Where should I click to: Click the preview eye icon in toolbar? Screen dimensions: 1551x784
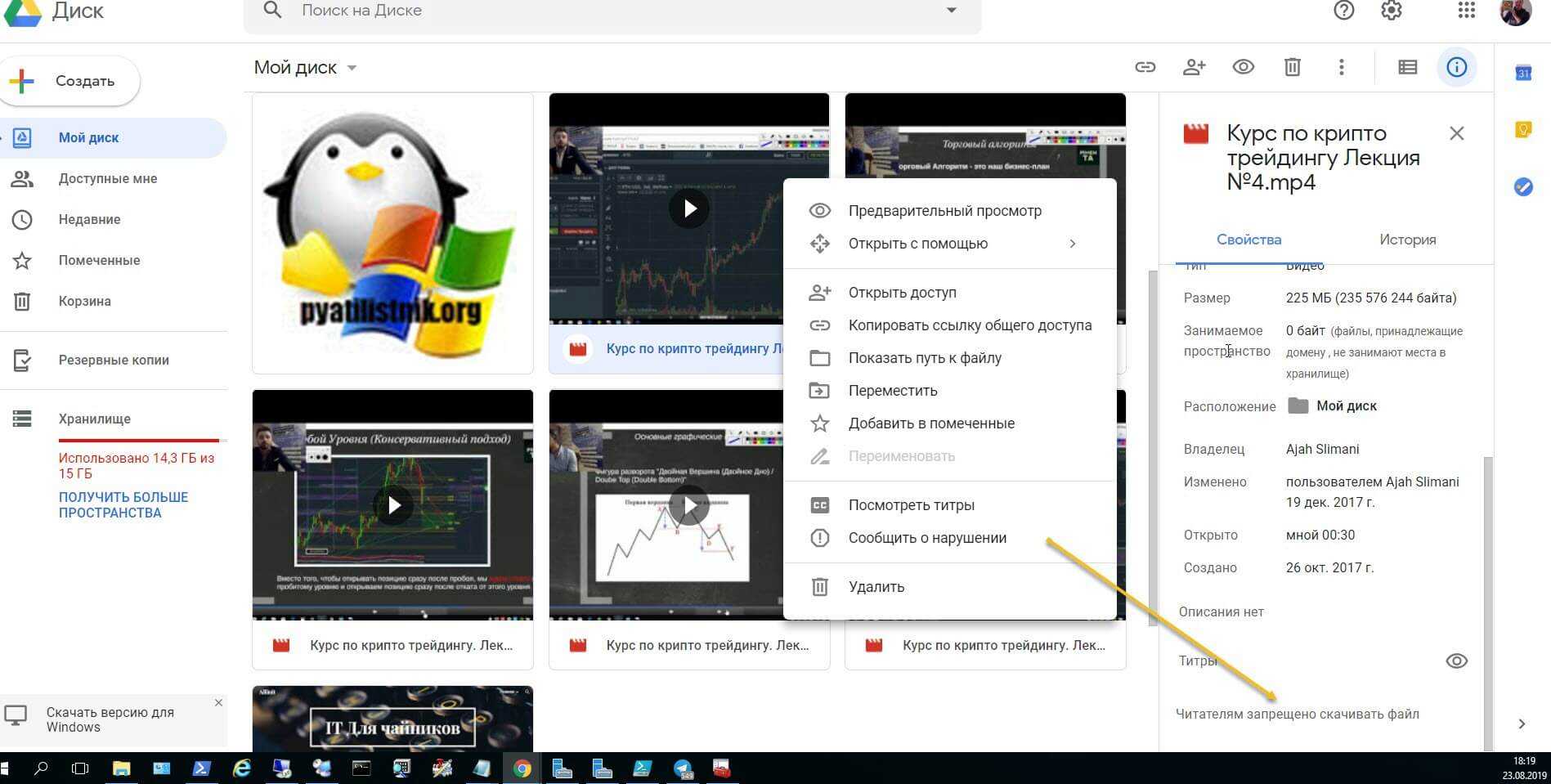pyautogui.click(x=1243, y=67)
